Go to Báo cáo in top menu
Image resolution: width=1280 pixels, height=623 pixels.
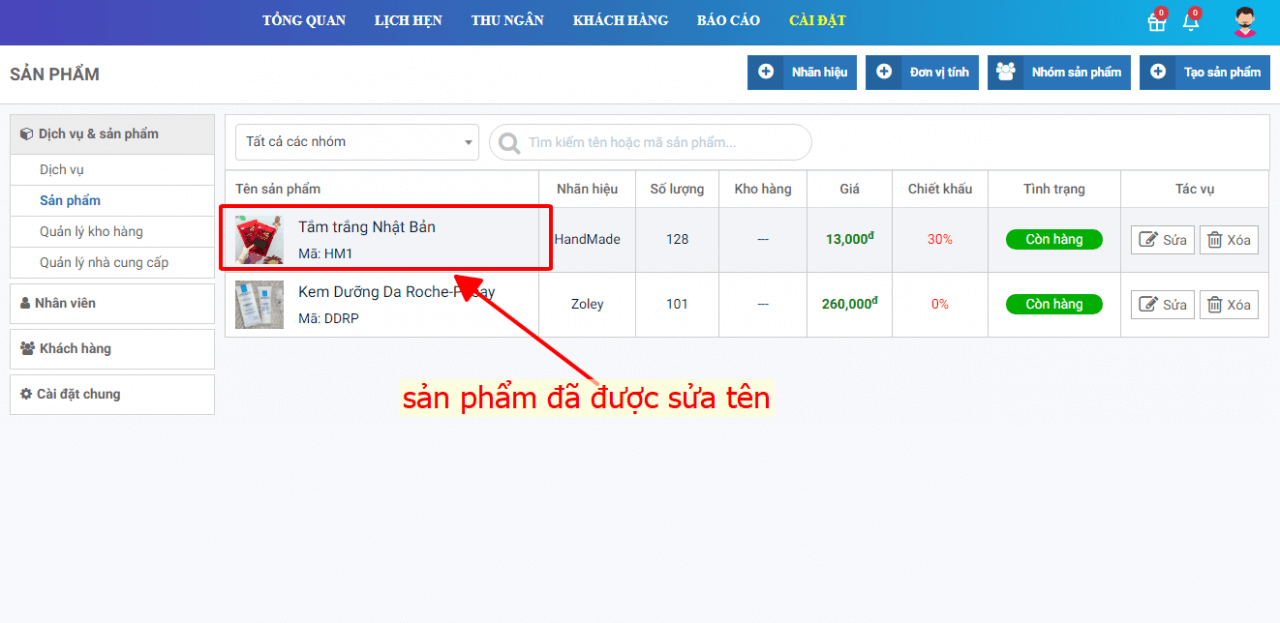pyautogui.click(x=728, y=21)
